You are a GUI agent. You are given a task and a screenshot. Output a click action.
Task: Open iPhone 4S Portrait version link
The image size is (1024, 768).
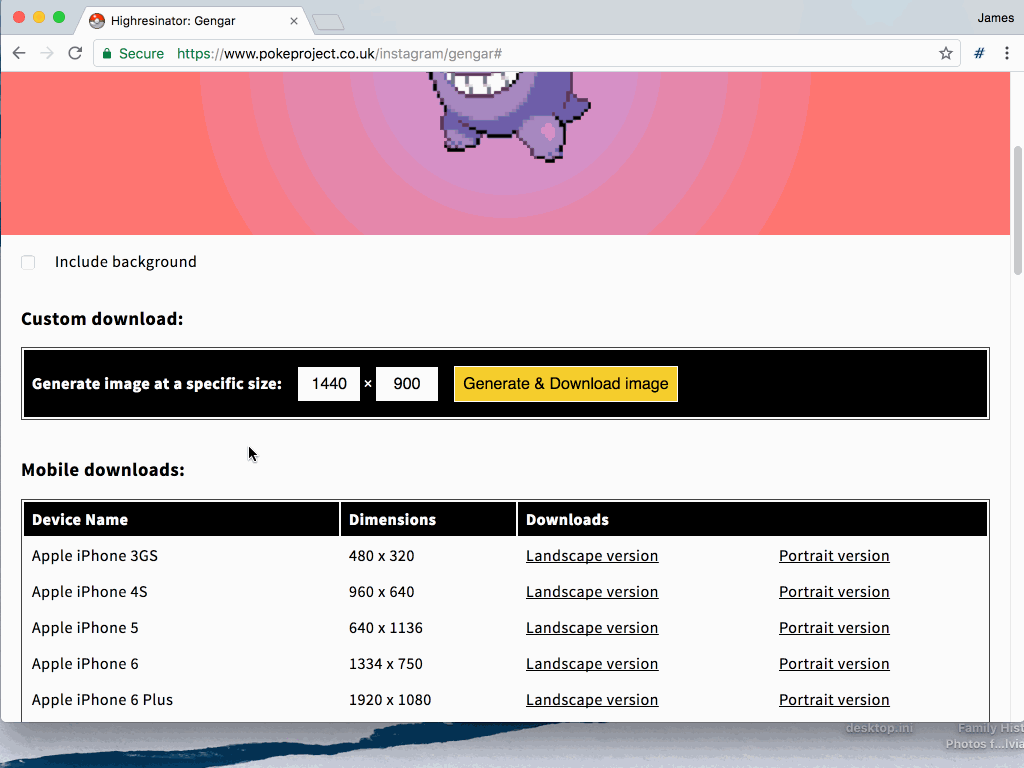tap(834, 592)
